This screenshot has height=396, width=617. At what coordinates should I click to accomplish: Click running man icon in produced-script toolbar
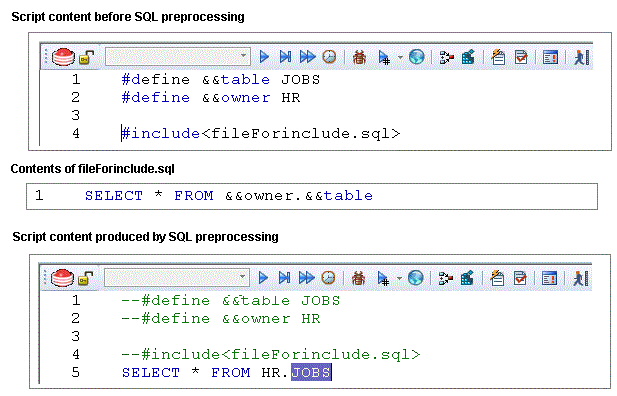click(x=580, y=279)
